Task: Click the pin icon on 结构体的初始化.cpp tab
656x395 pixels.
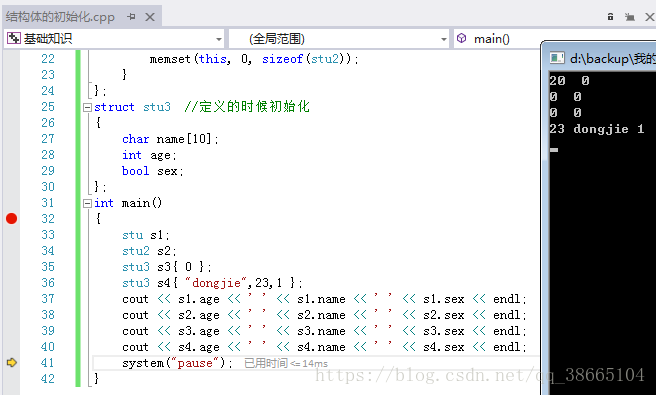Action: [x=131, y=17]
